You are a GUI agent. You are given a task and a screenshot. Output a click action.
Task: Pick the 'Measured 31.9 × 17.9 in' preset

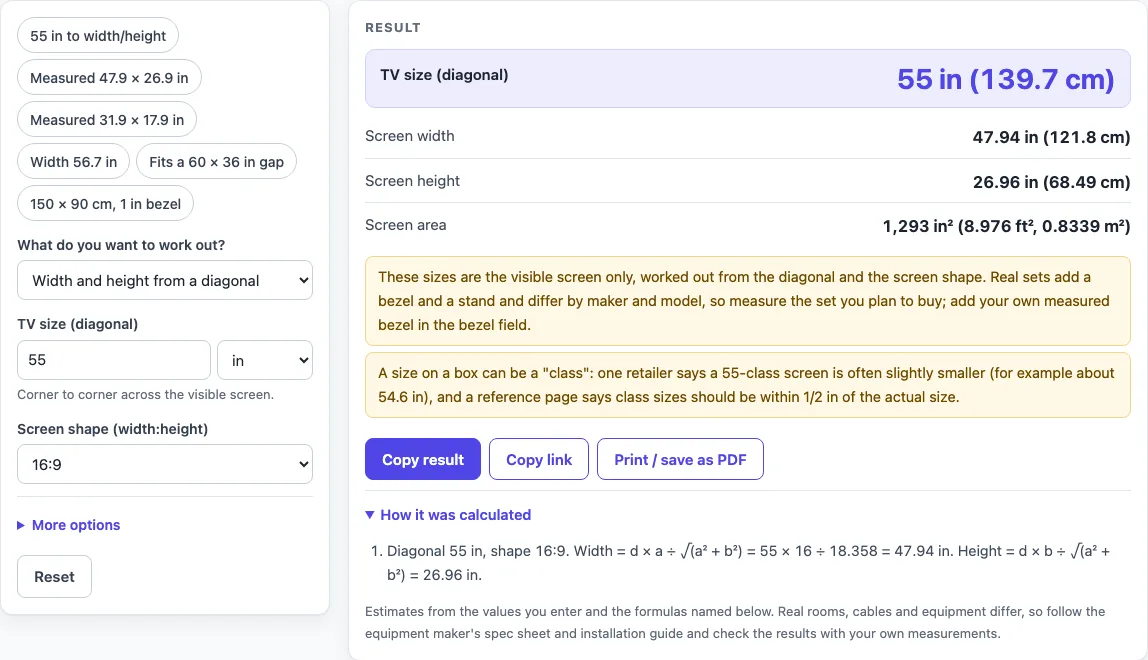(x=107, y=119)
